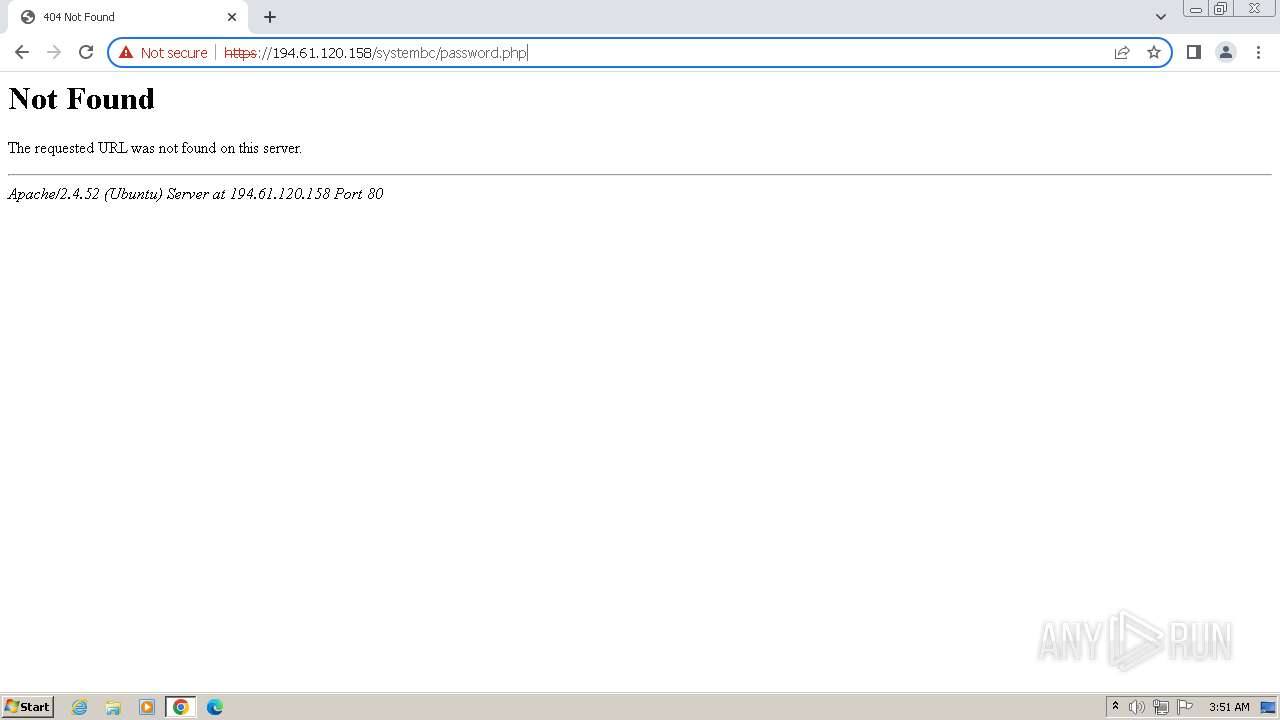The height and width of the screenshot is (720, 1280).
Task: Bookmark this page with star icon
Action: 1154,52
